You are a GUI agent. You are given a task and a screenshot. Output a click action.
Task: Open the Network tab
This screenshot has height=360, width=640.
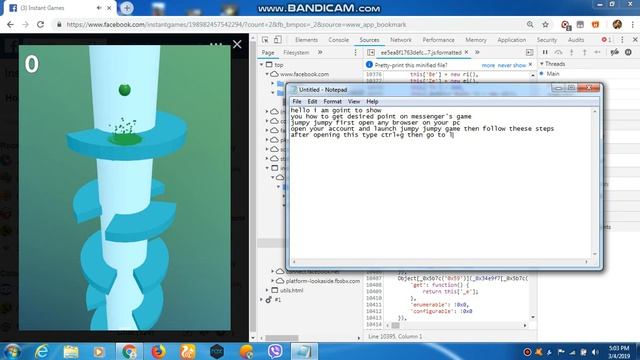[401, 40]
